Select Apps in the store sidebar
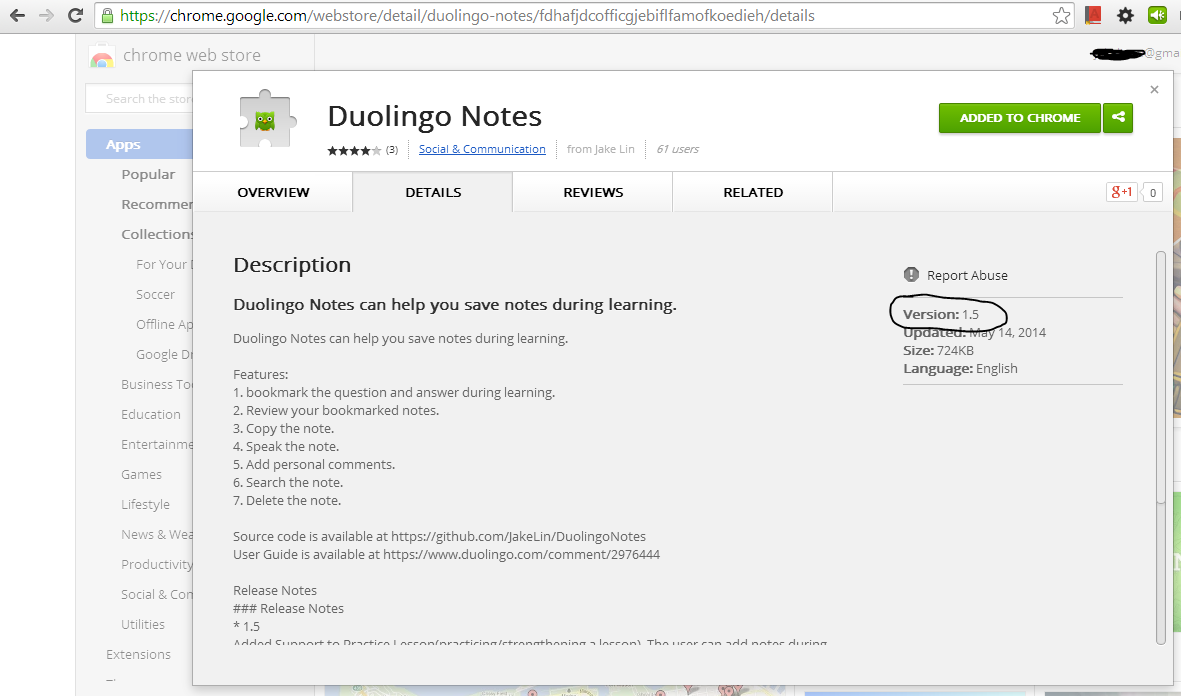Image resolution: width=1181 pixels, height=696 pixels. tap(140, 144)
